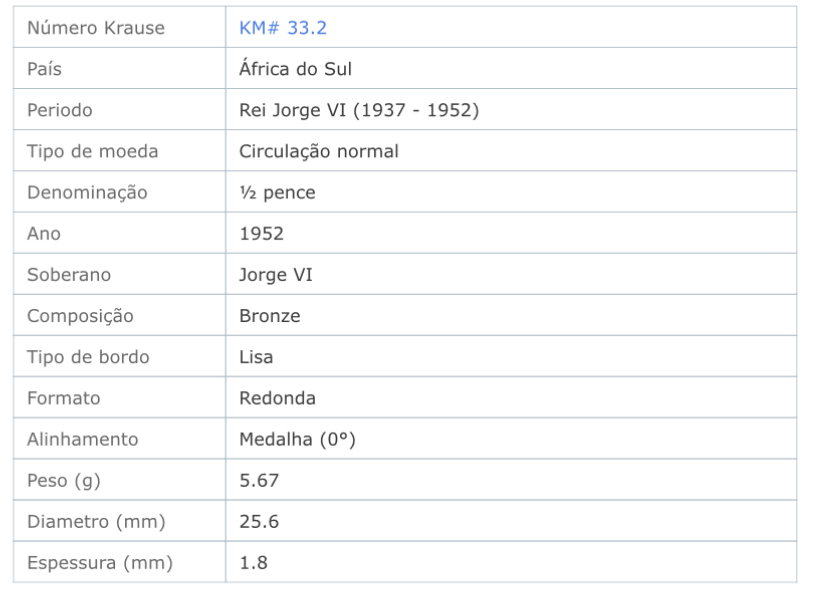The image size is (816, 590).
Task: Click the Tipo de bordo label
Action: click(x=88, y=357)
